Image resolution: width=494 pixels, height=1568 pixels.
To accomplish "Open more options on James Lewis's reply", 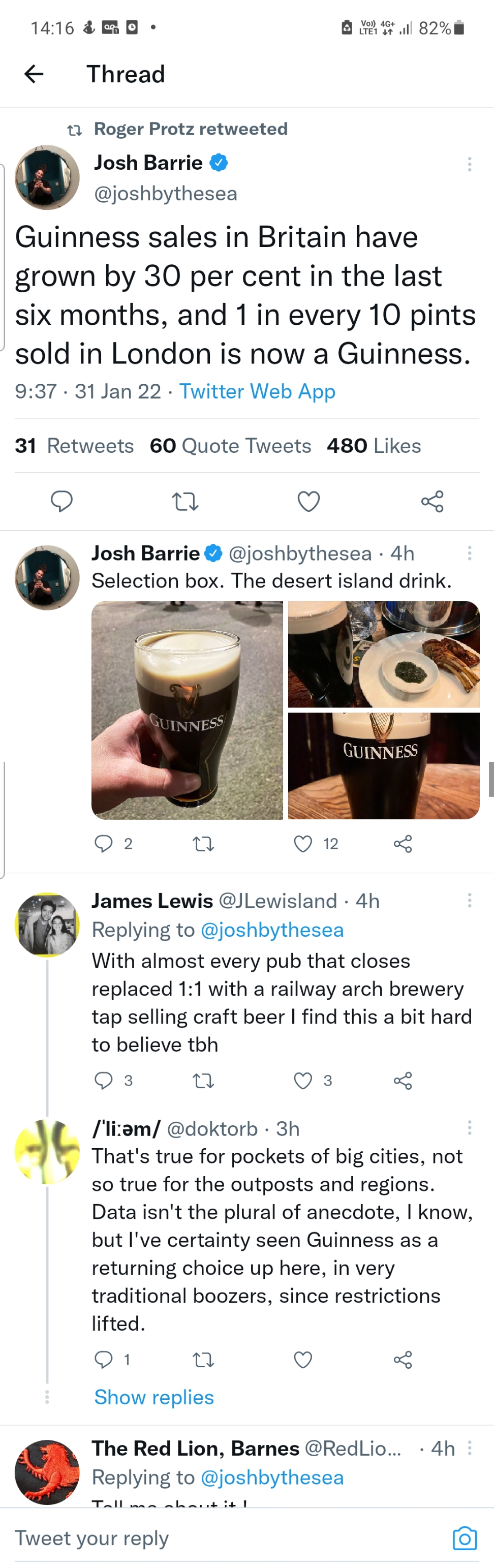I will [469, 901].
